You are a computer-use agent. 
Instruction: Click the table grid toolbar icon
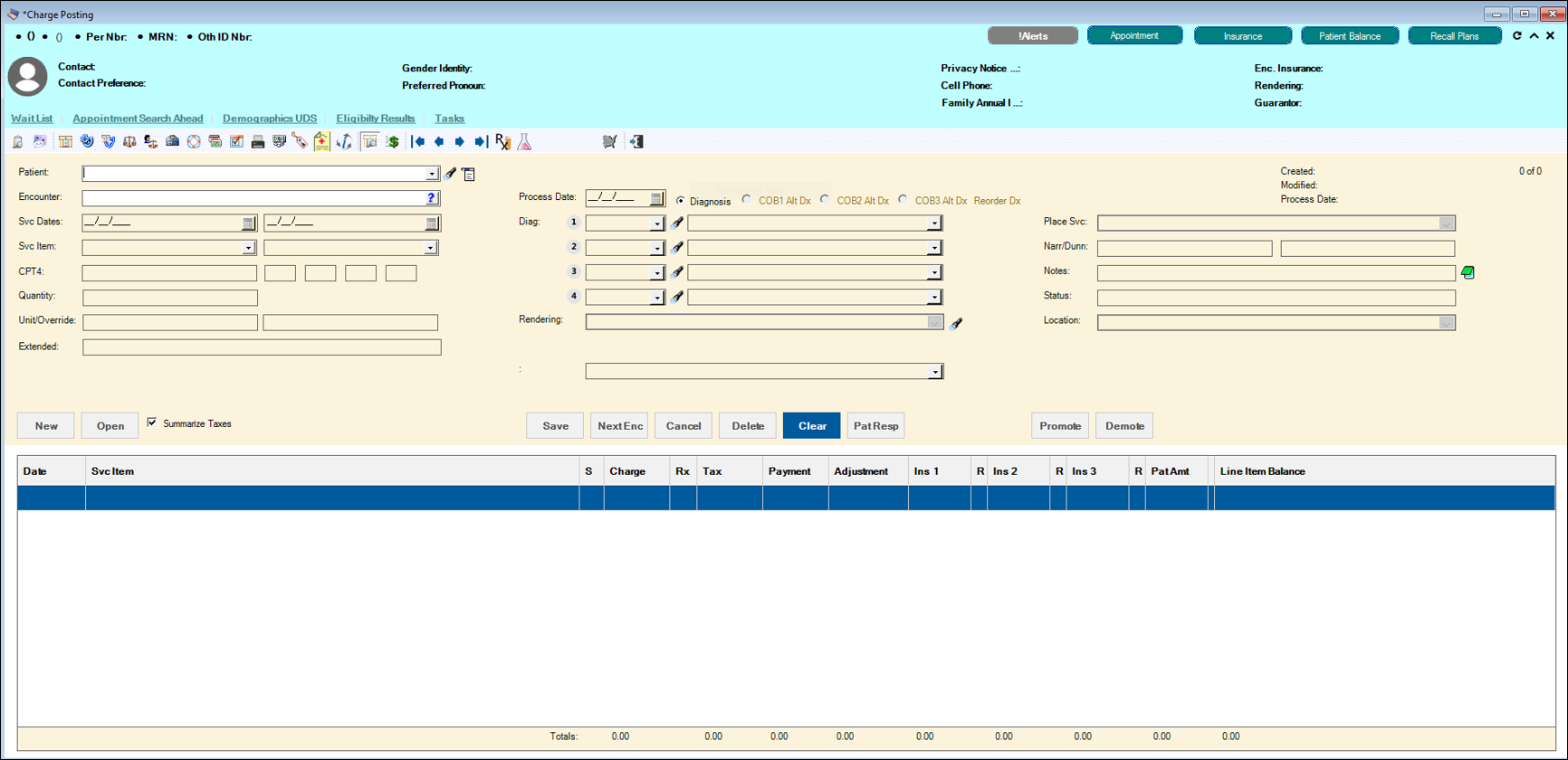[65, 141]
